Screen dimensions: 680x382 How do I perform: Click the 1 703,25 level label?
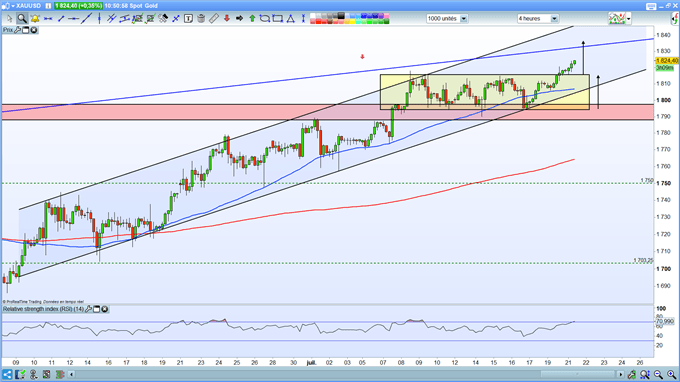click(x=643, y=260)
